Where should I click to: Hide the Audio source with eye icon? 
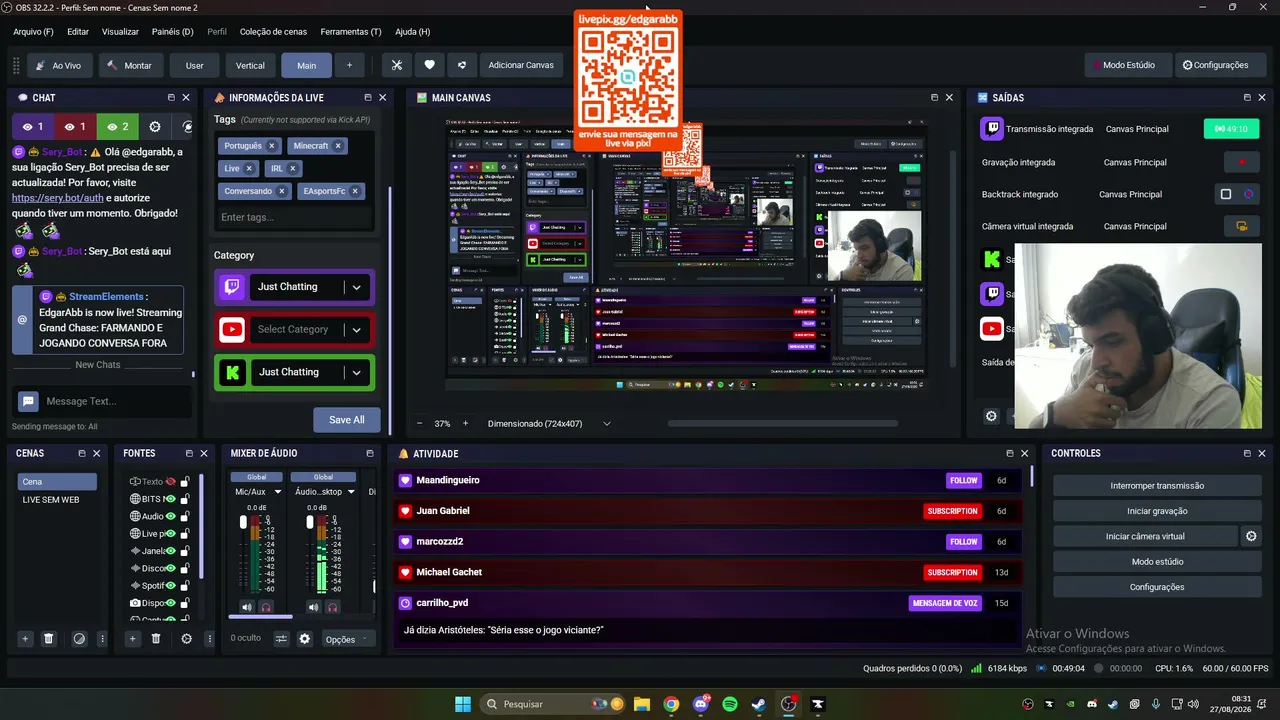171,516
